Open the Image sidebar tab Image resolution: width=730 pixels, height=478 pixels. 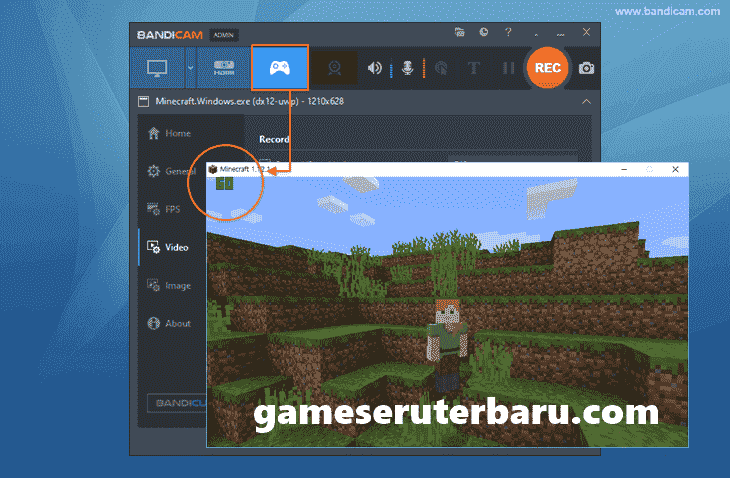click(x=169, y=285)
